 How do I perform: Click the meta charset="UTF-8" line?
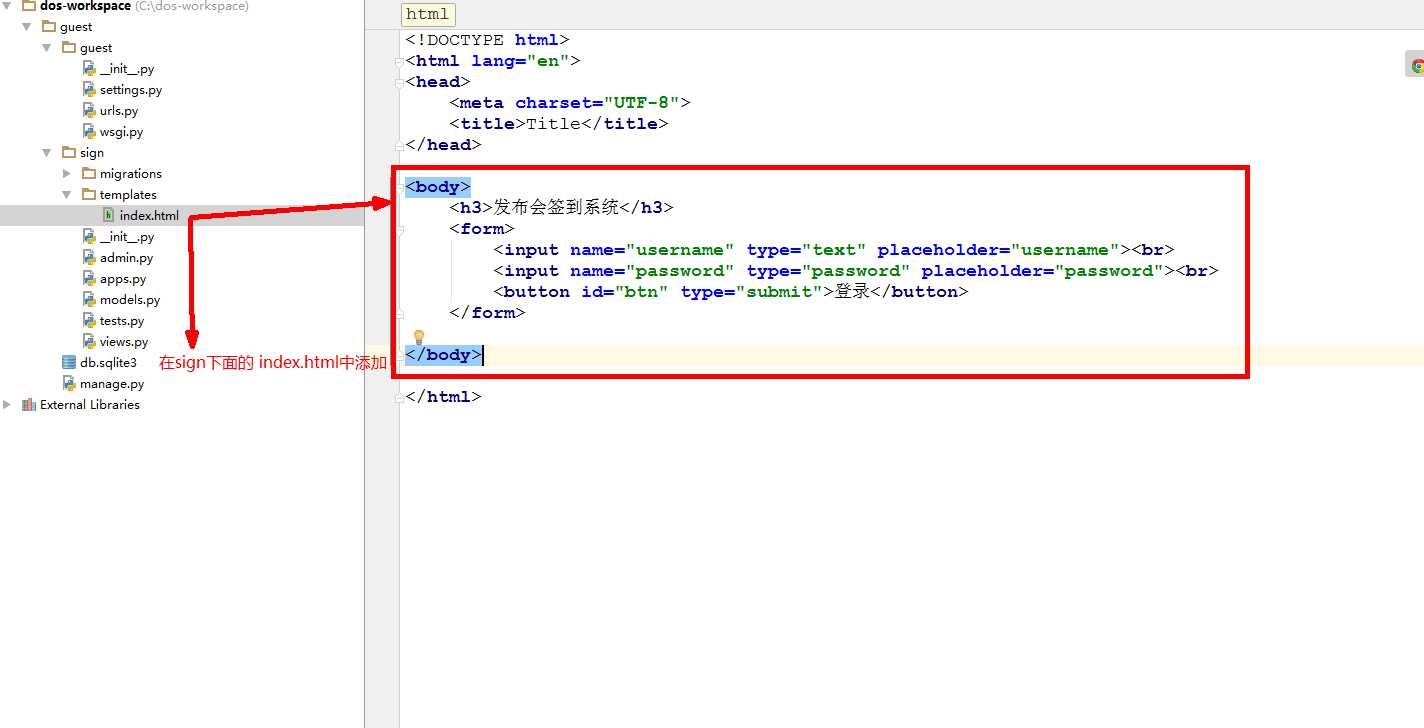(x=570, y=103)
